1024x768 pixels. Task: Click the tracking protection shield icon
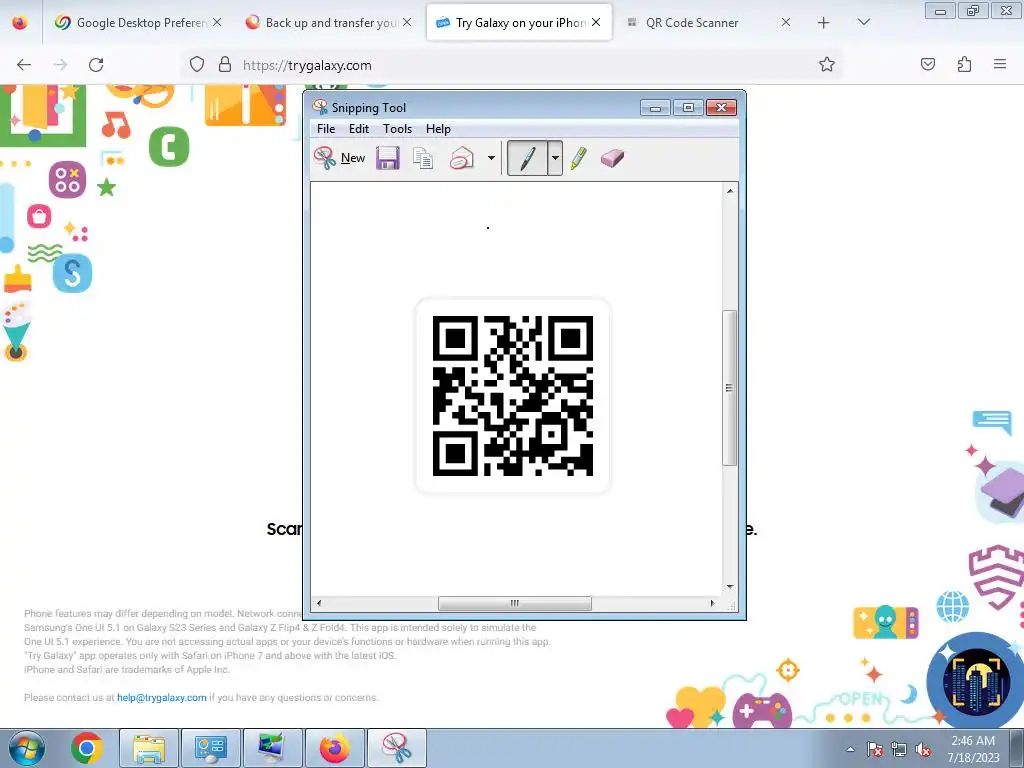197,65
